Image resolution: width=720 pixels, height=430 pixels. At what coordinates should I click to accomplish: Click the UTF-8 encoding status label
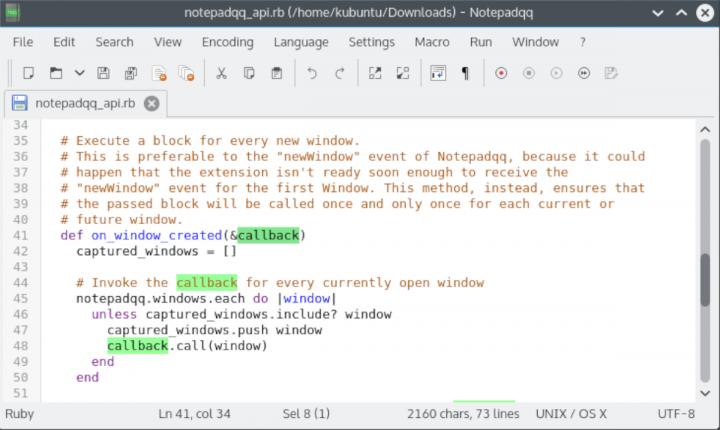tap(676, 414)
